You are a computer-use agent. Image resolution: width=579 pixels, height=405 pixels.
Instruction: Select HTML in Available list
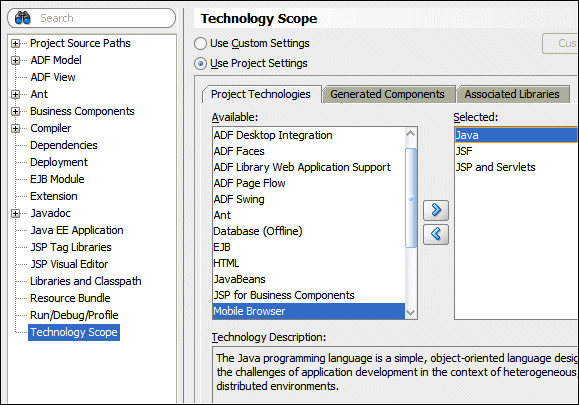309,263
